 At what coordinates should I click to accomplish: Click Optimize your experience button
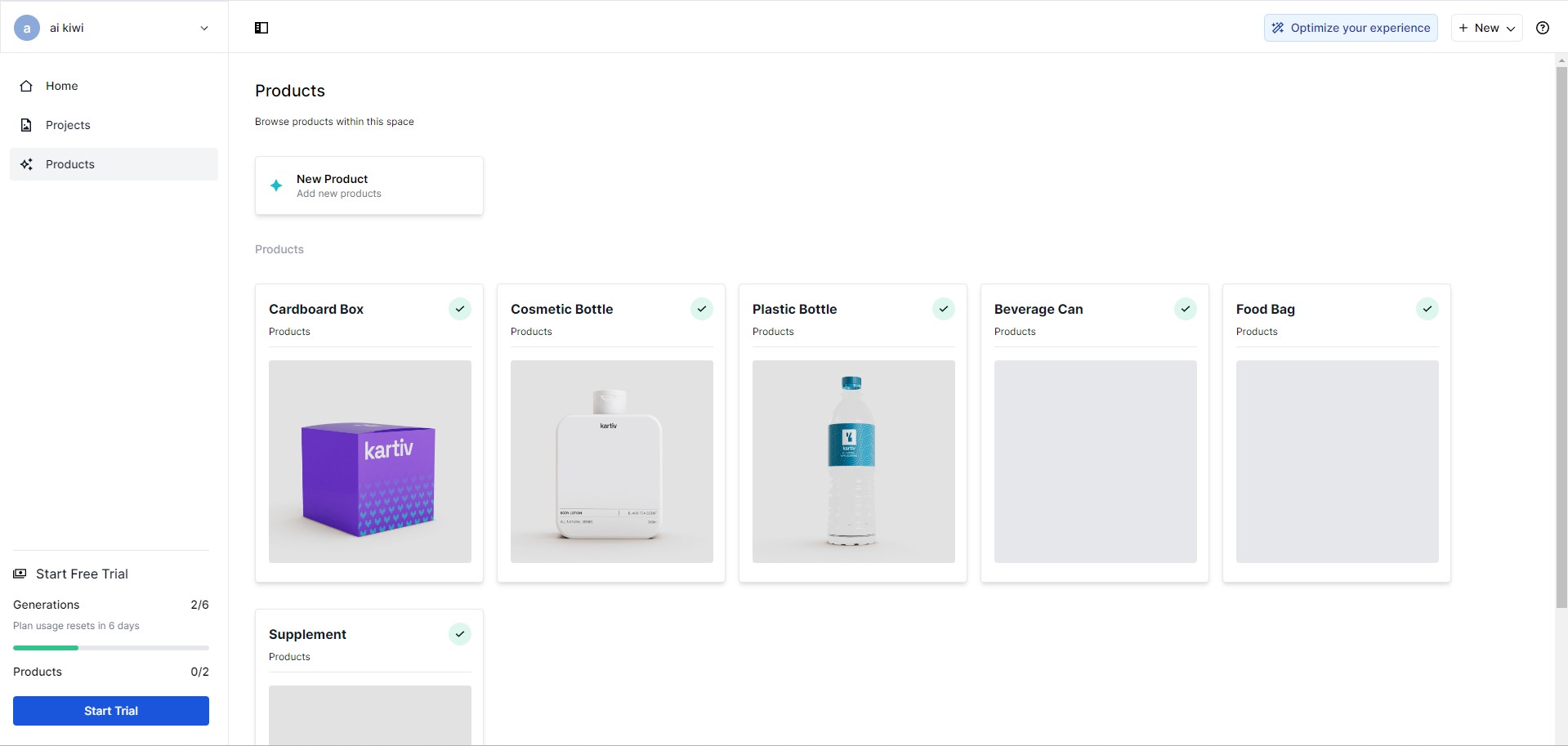(1351, 28)
